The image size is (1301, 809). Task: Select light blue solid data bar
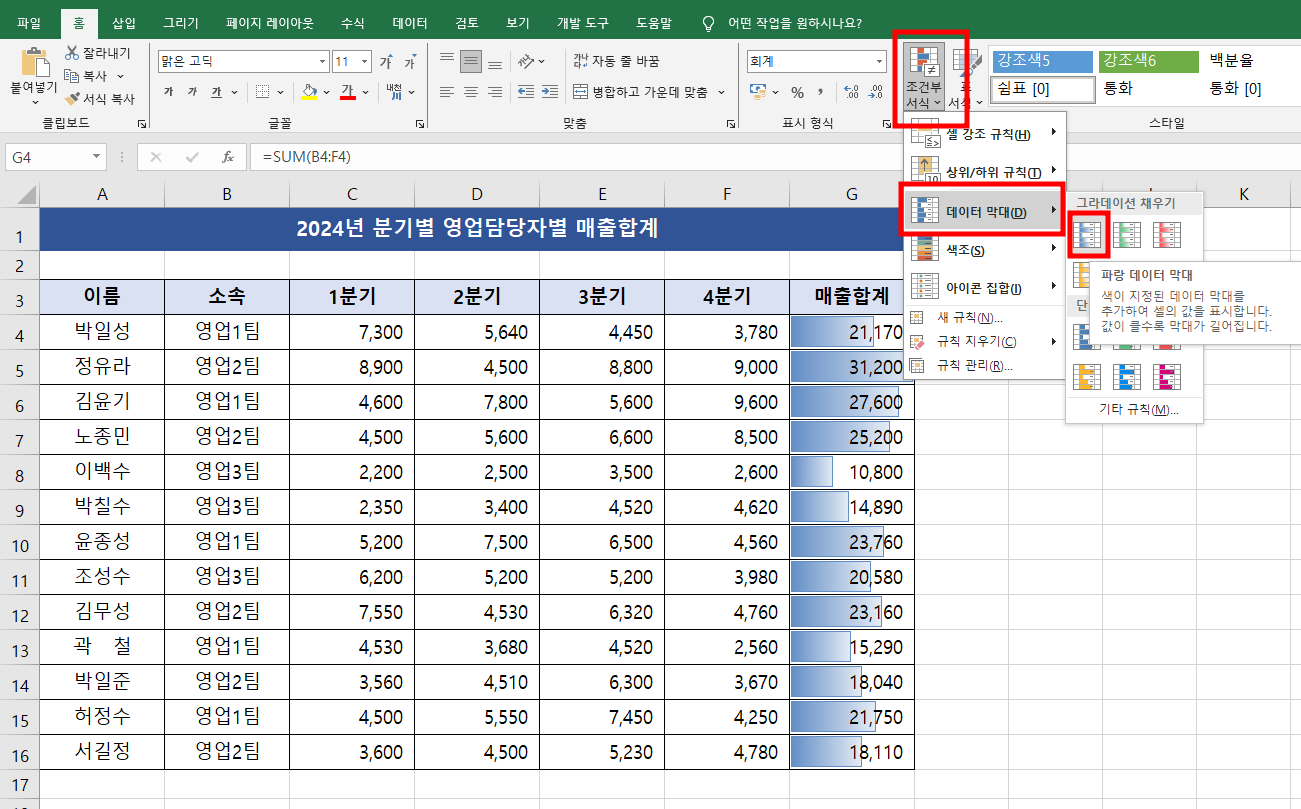coord(1128,377)
